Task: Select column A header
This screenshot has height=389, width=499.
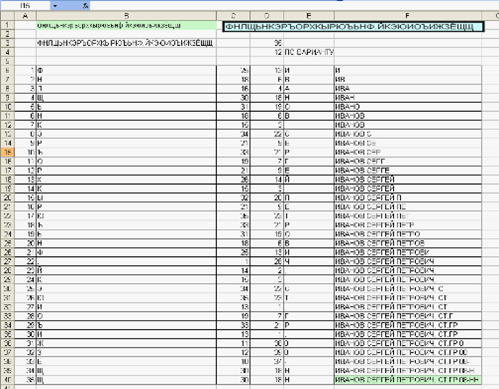Action: (x=25, y=16)
